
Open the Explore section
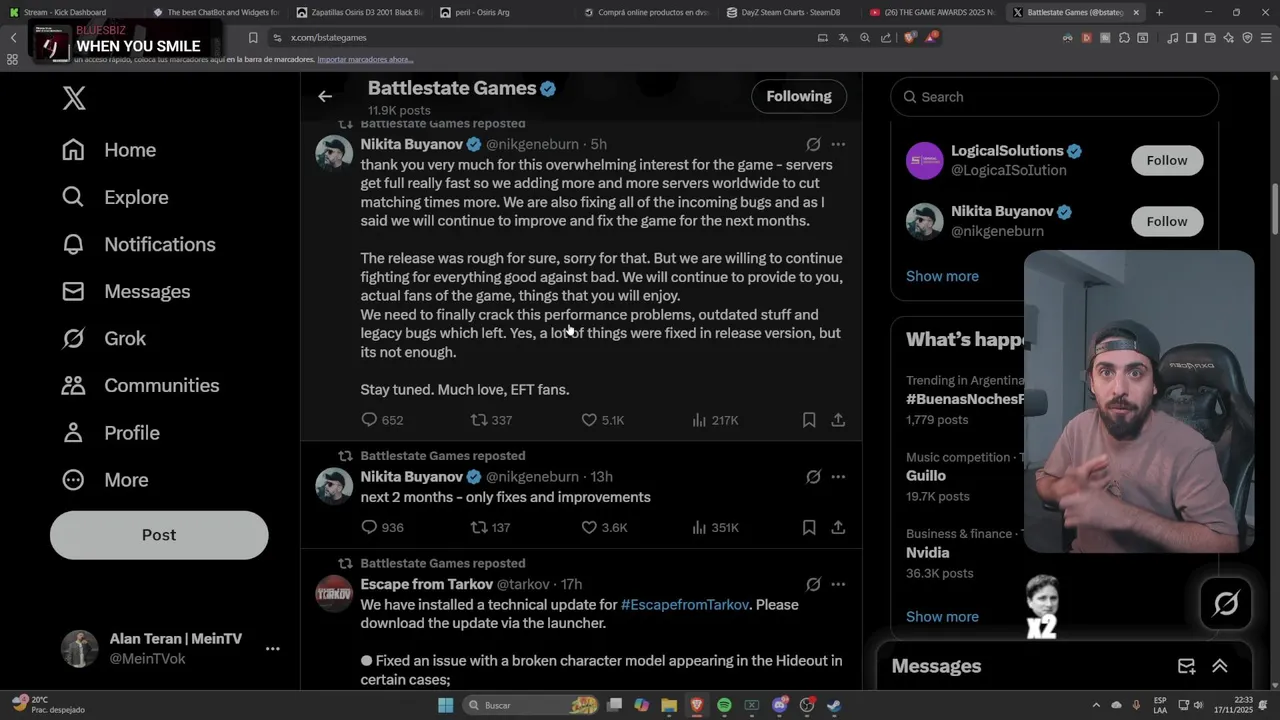[x=115, y=197]
